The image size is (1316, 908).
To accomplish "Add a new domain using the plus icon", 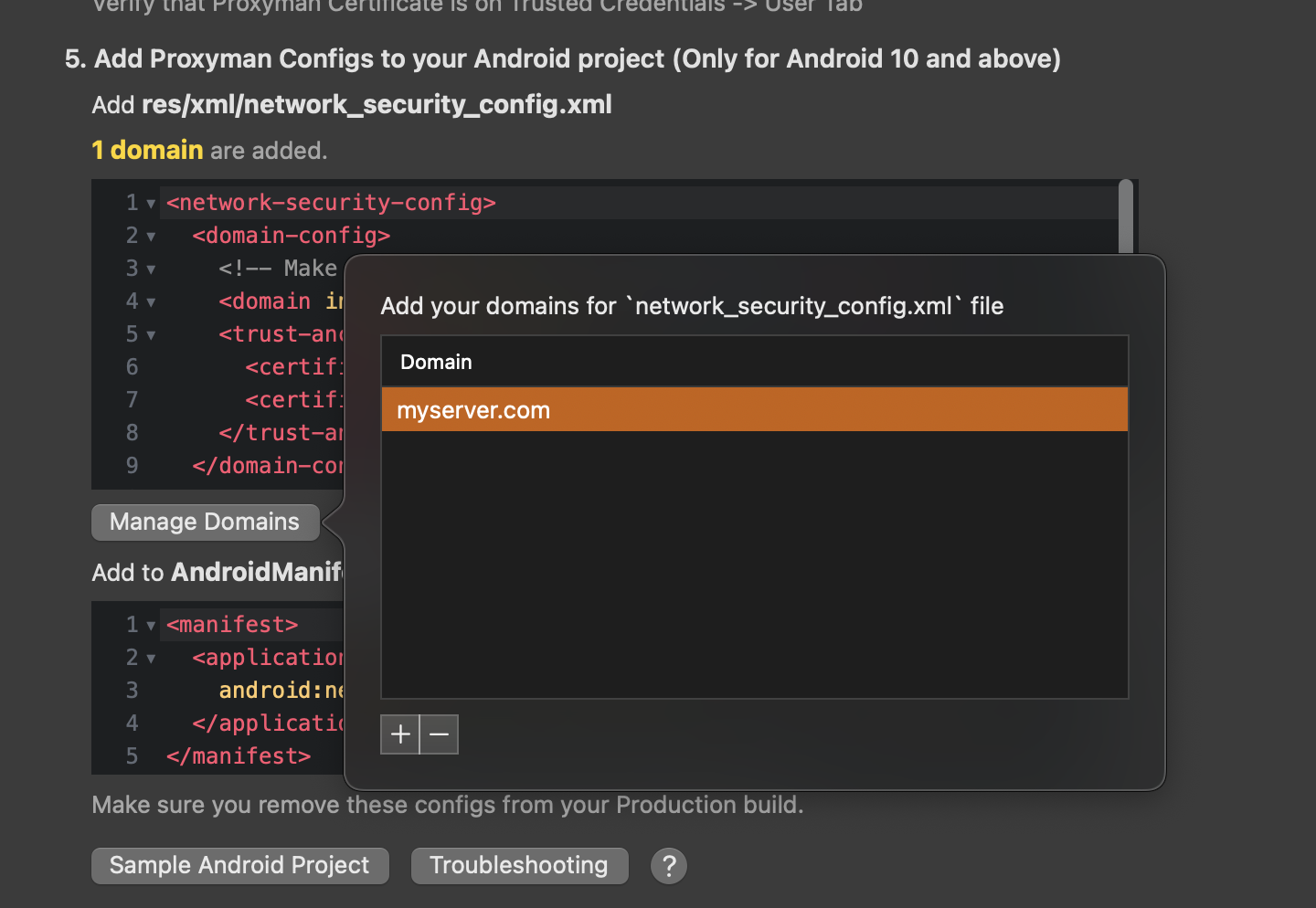I will pos(399,734).
